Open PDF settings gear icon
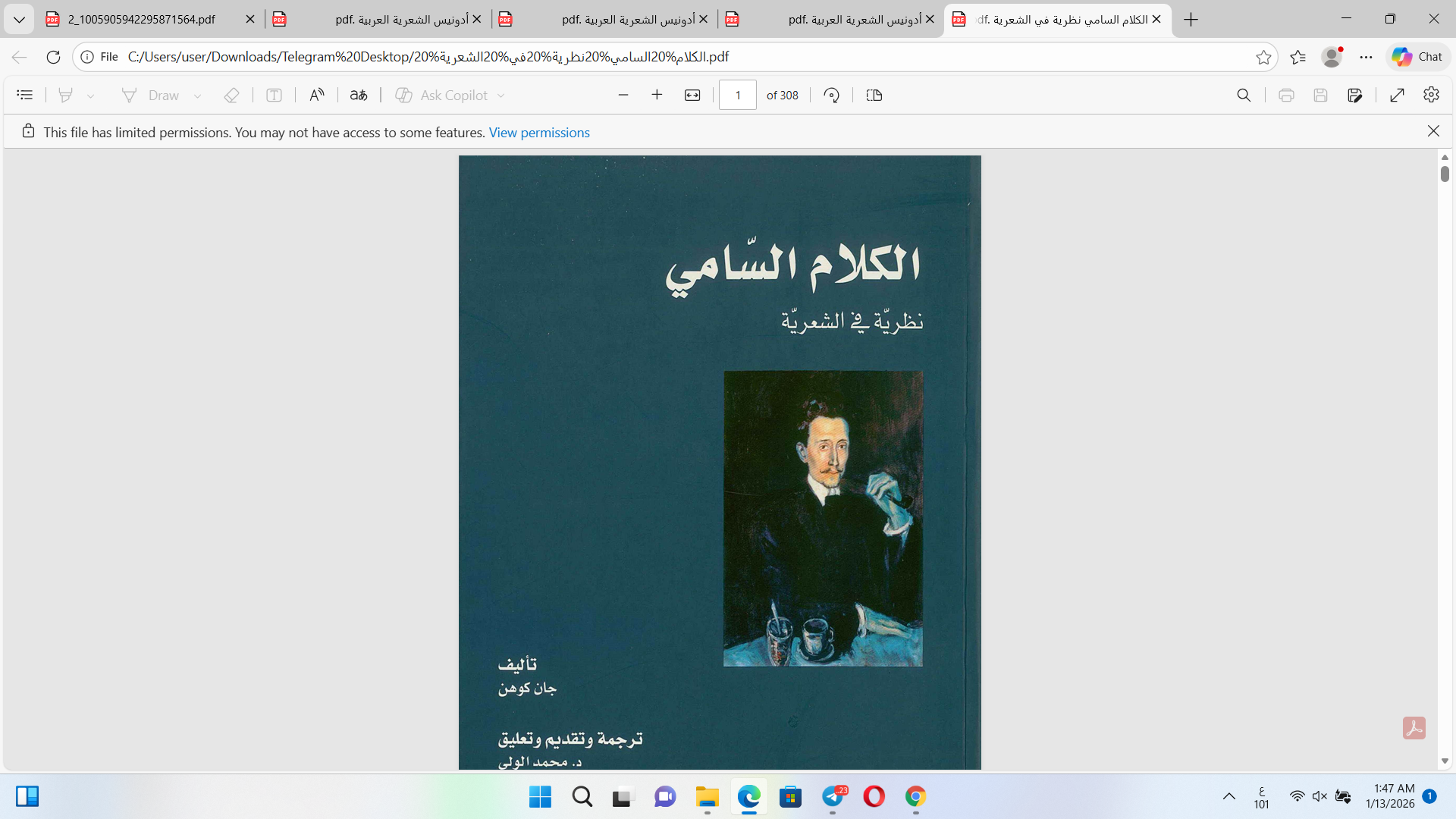The width and height of the screenshot is (1456, 819). (1432, 95)
